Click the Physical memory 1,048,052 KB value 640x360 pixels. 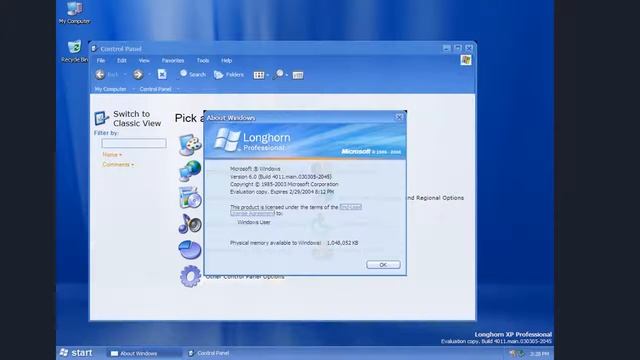point(342,243)
